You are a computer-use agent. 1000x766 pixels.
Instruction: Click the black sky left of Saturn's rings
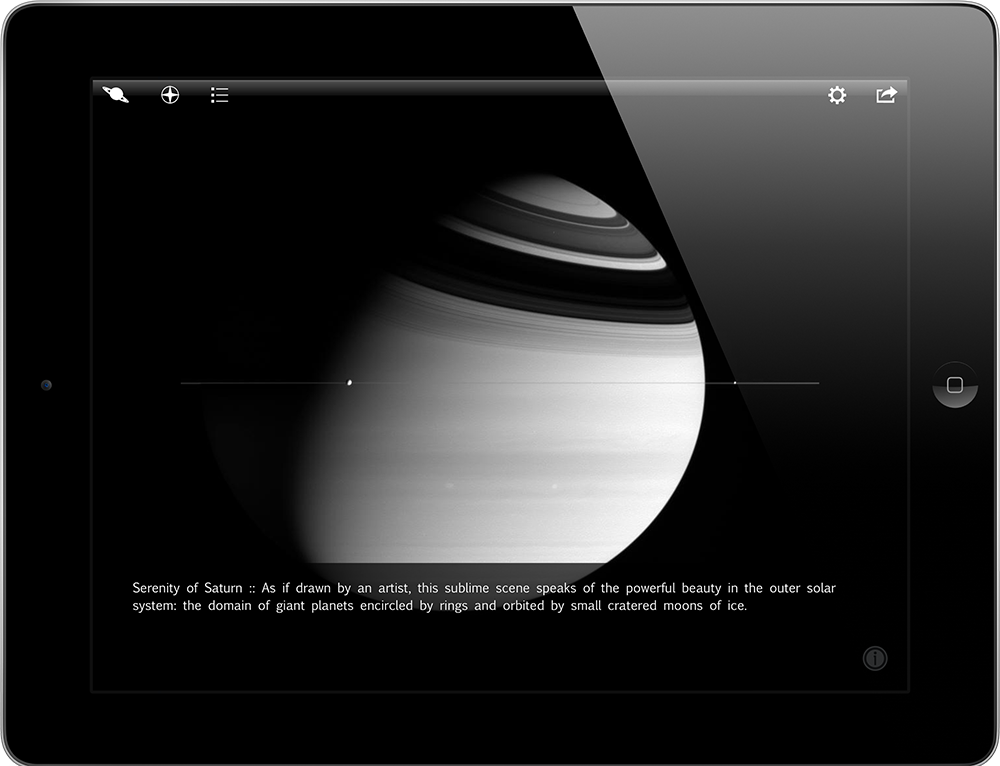pos(250,250)
